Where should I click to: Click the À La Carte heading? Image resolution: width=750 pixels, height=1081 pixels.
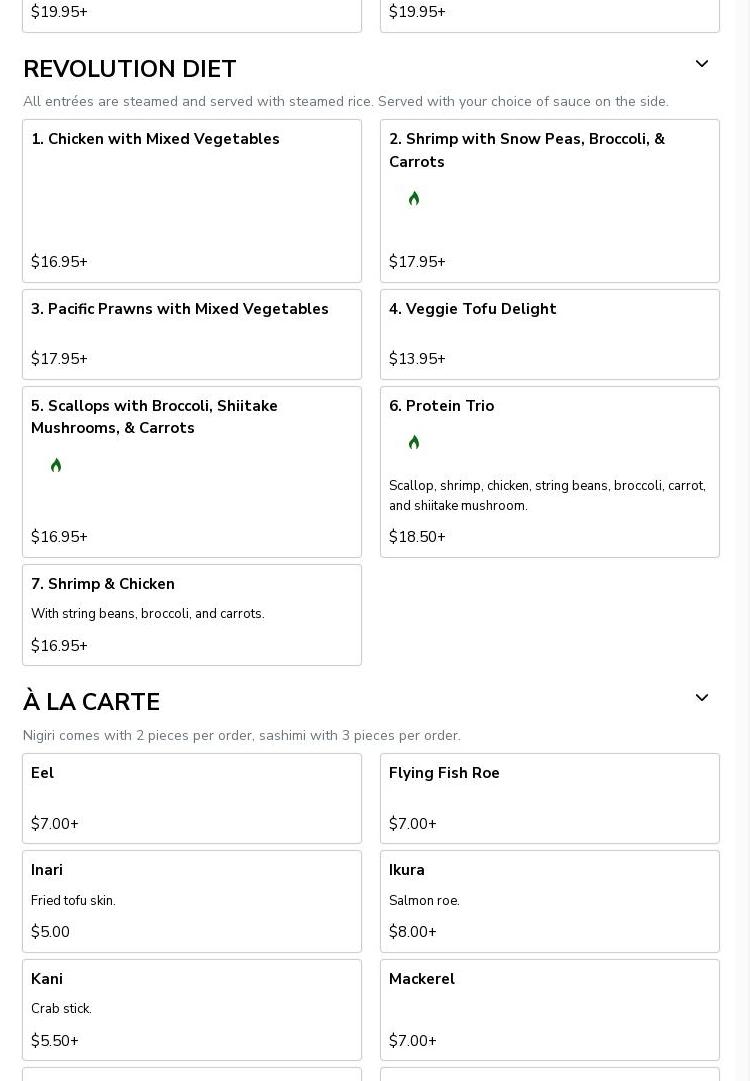[91, 702]
